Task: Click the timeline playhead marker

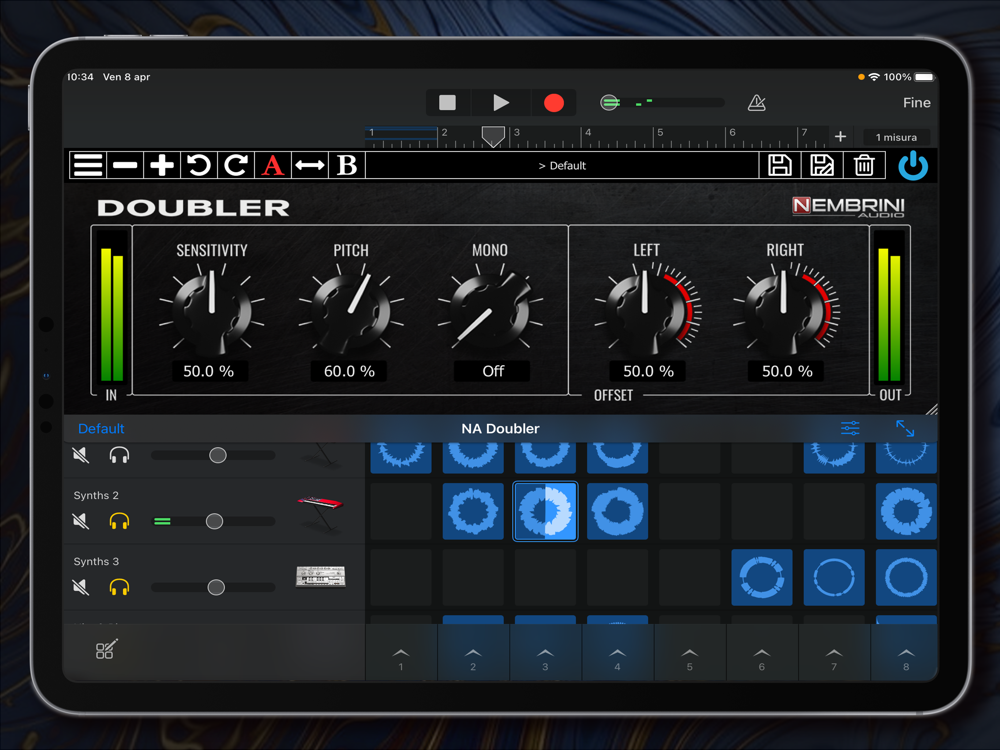Action: click(x=493, y=136)
